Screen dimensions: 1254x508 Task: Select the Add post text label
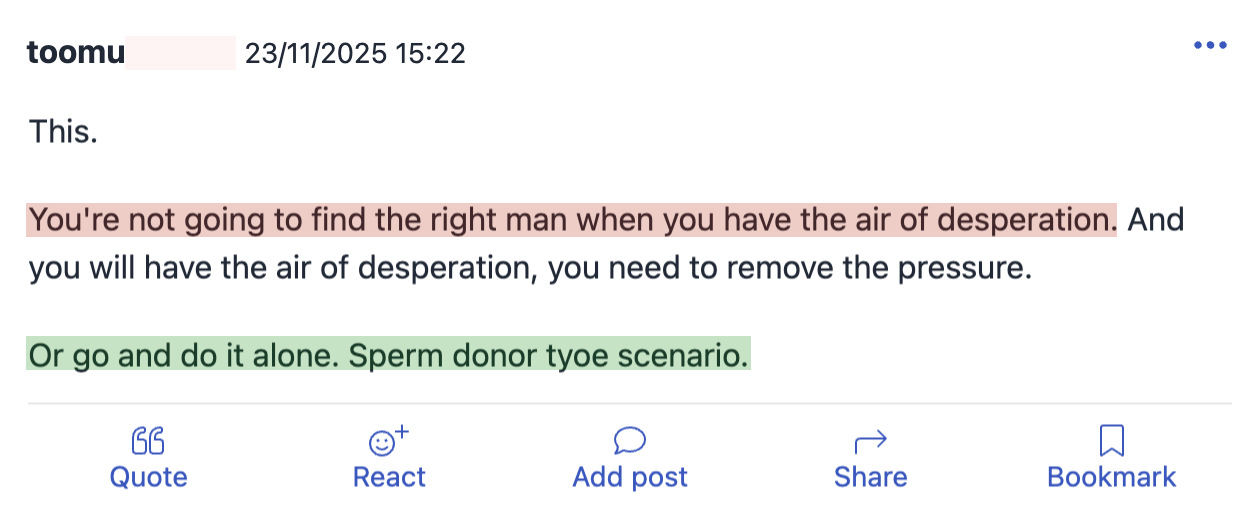point(630,477)
